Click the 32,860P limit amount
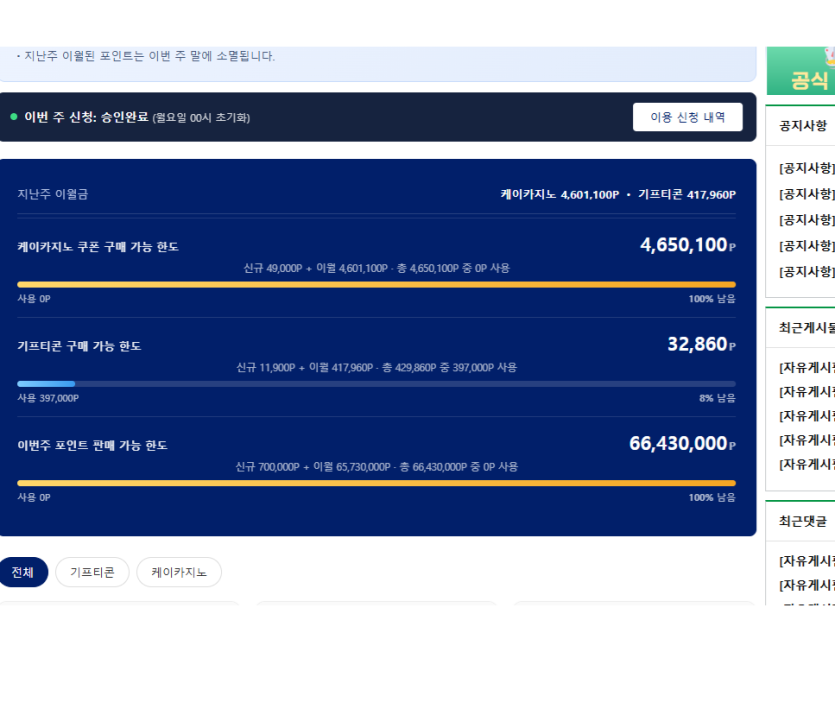 702,344
